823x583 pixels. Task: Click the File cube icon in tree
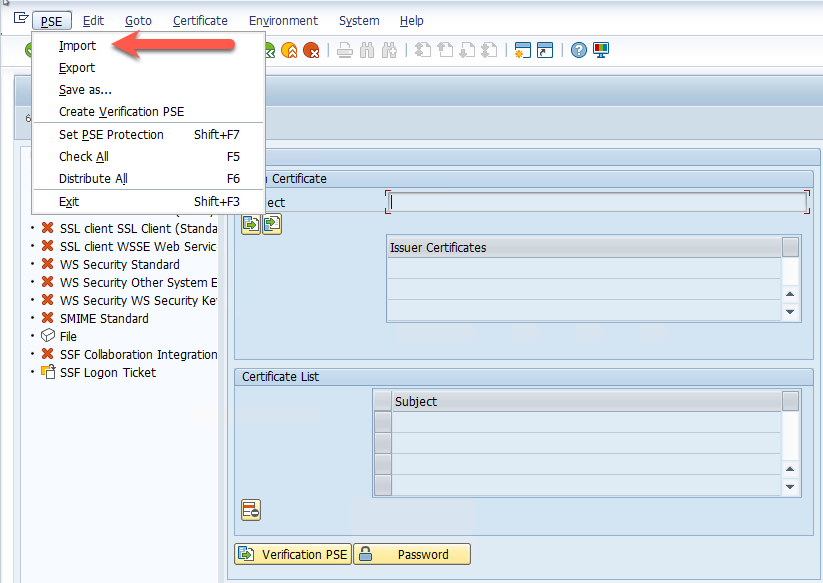point(48,336)
